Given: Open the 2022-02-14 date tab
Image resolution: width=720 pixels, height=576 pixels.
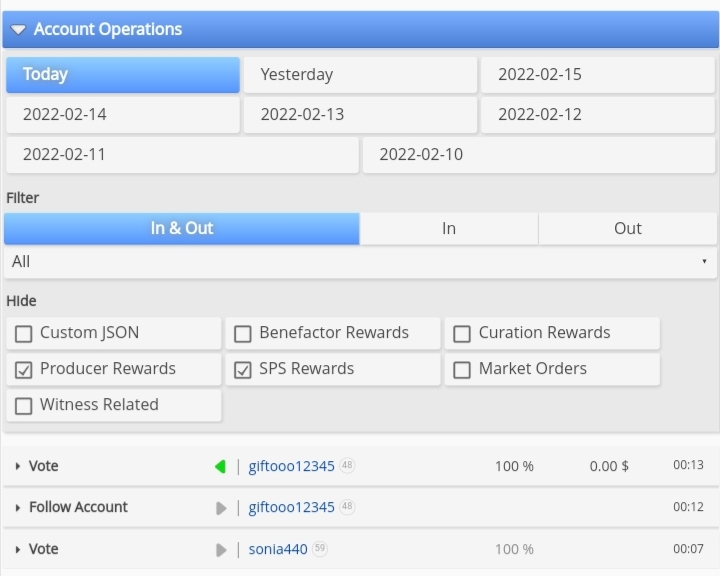Looking at the screenshot, I should tap(123, 115).
